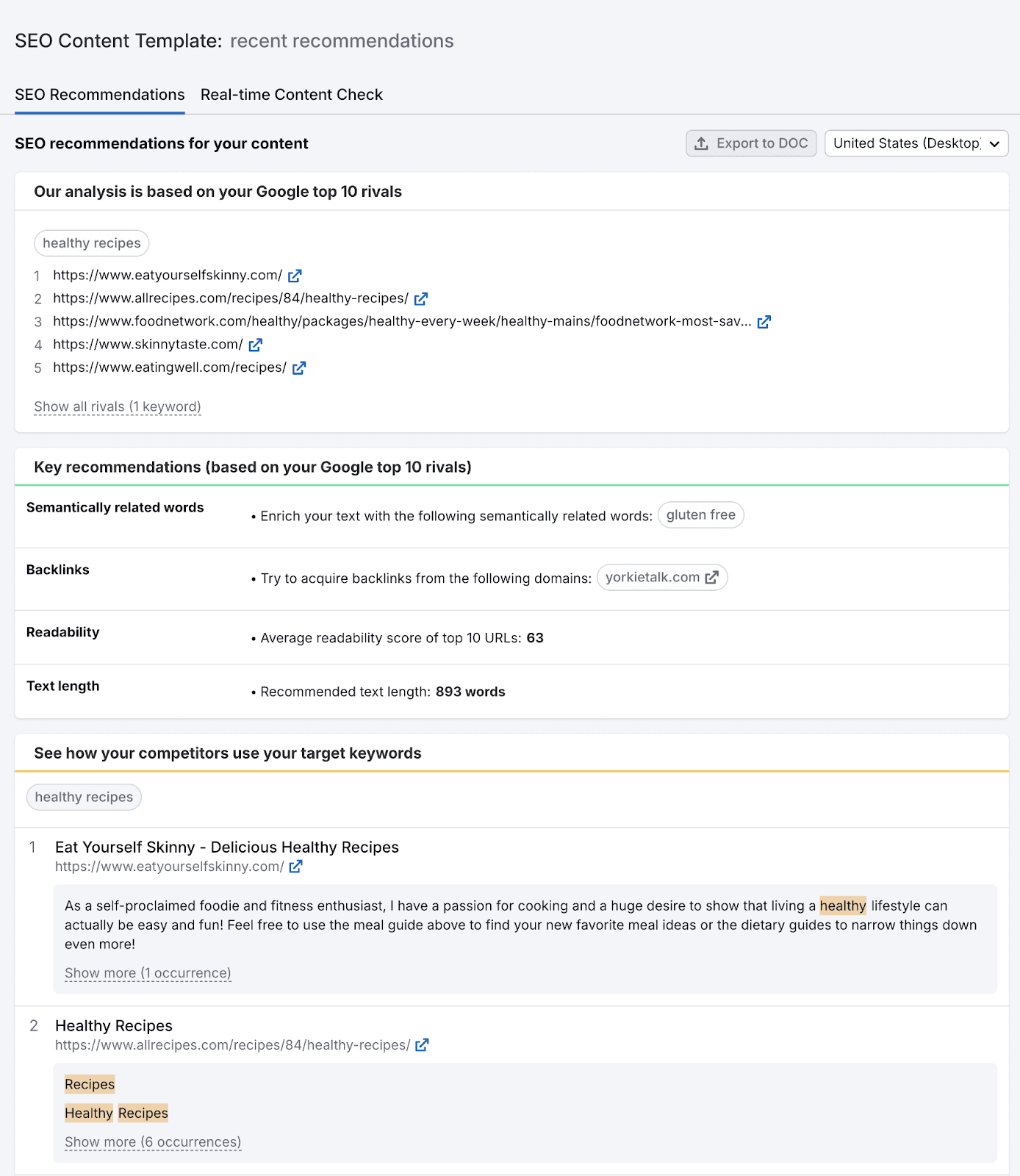
Task: Open the United States (Desktop) dropdown
Action: click(916, 143)
